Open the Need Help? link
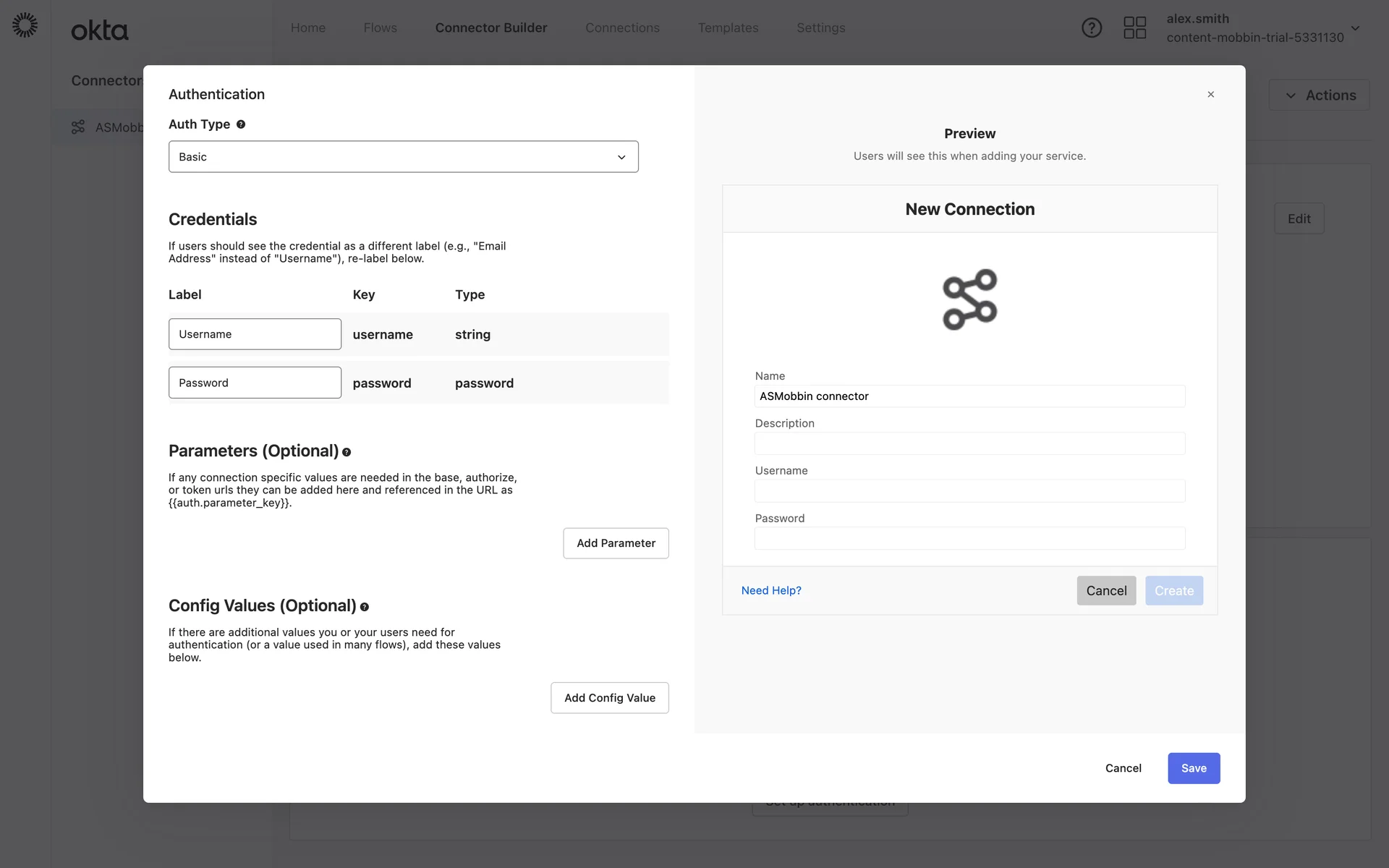The width and height of the screenshot is (1389, 868). pos(771,591)
